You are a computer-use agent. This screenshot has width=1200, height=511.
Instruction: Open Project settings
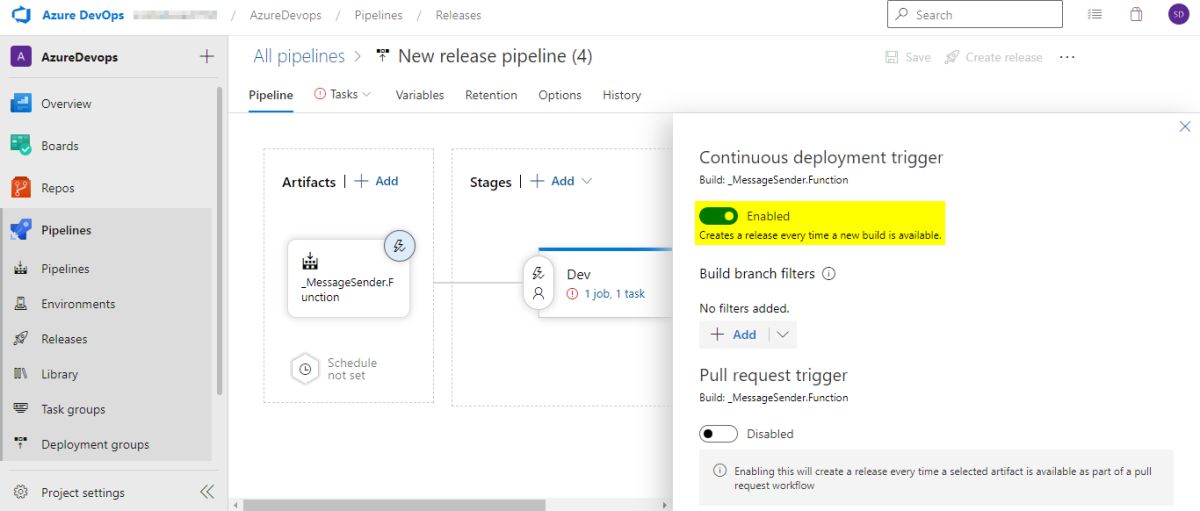coord(82,493)
